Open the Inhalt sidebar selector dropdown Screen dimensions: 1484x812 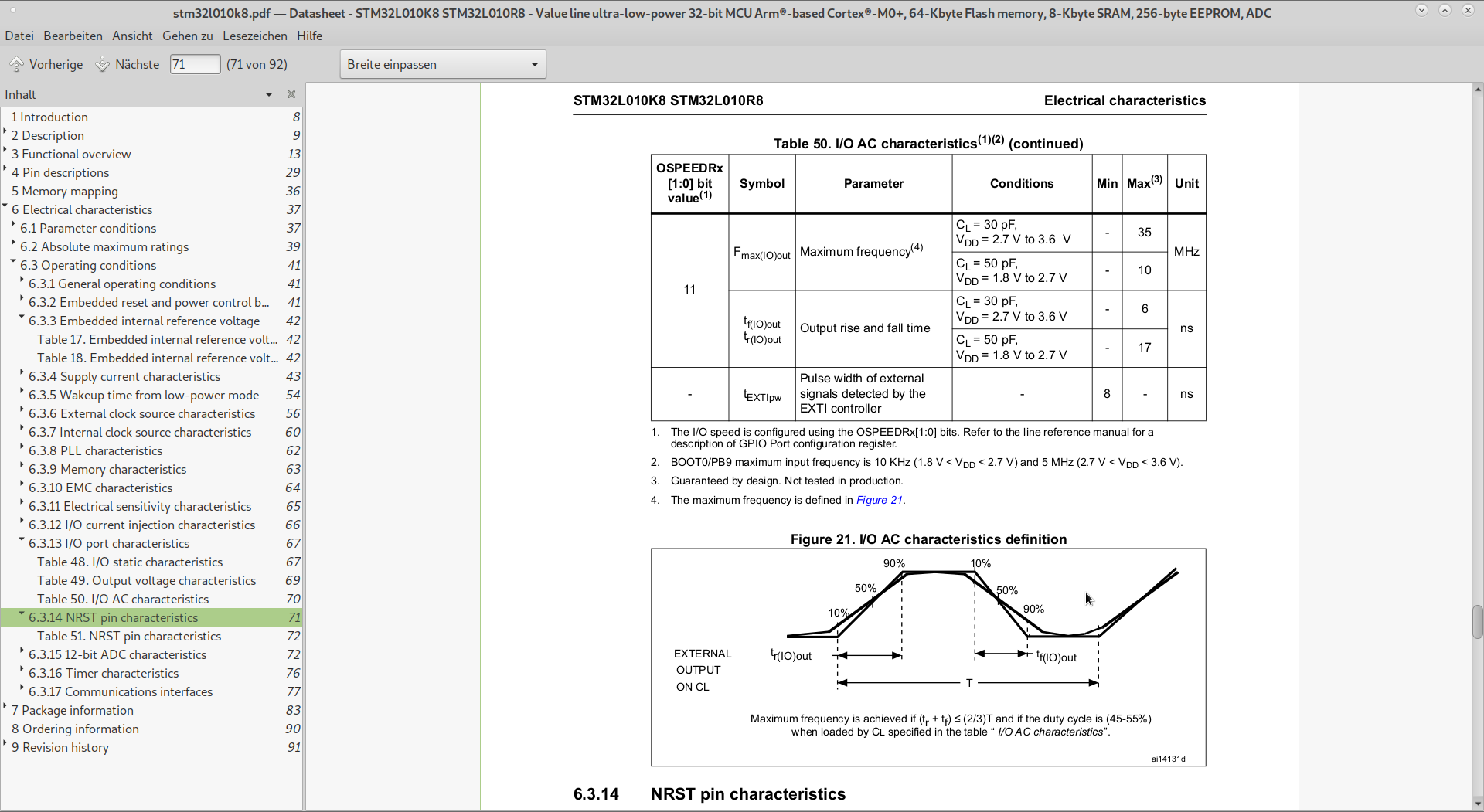269,94
